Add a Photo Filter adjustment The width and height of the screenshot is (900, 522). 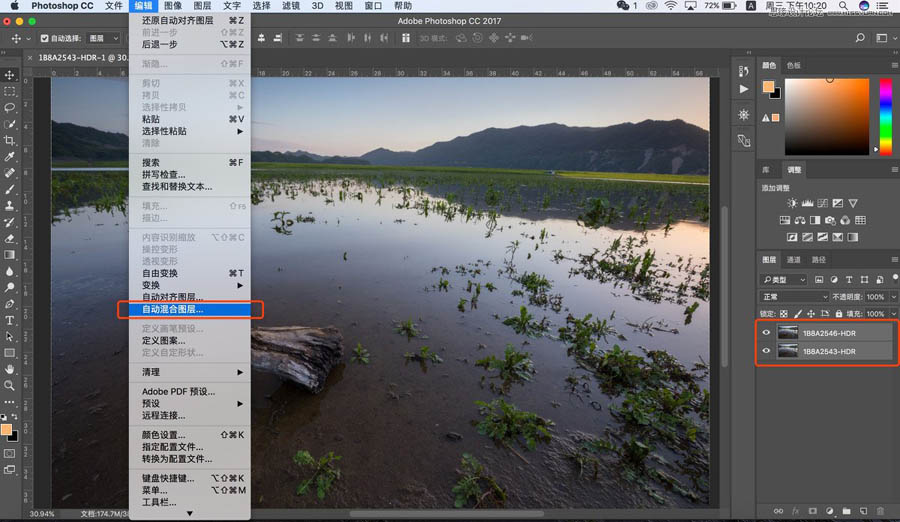(x=830, y=220)
